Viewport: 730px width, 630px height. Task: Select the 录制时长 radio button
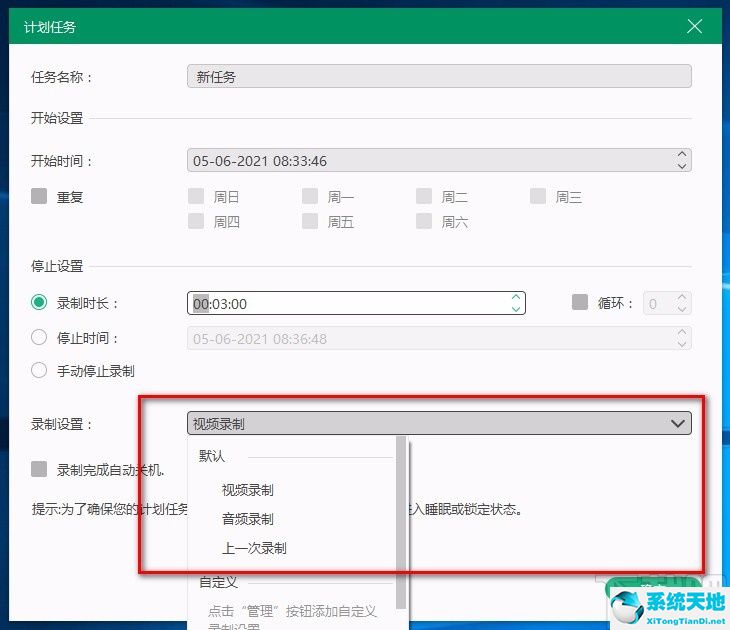click(39, 303)
